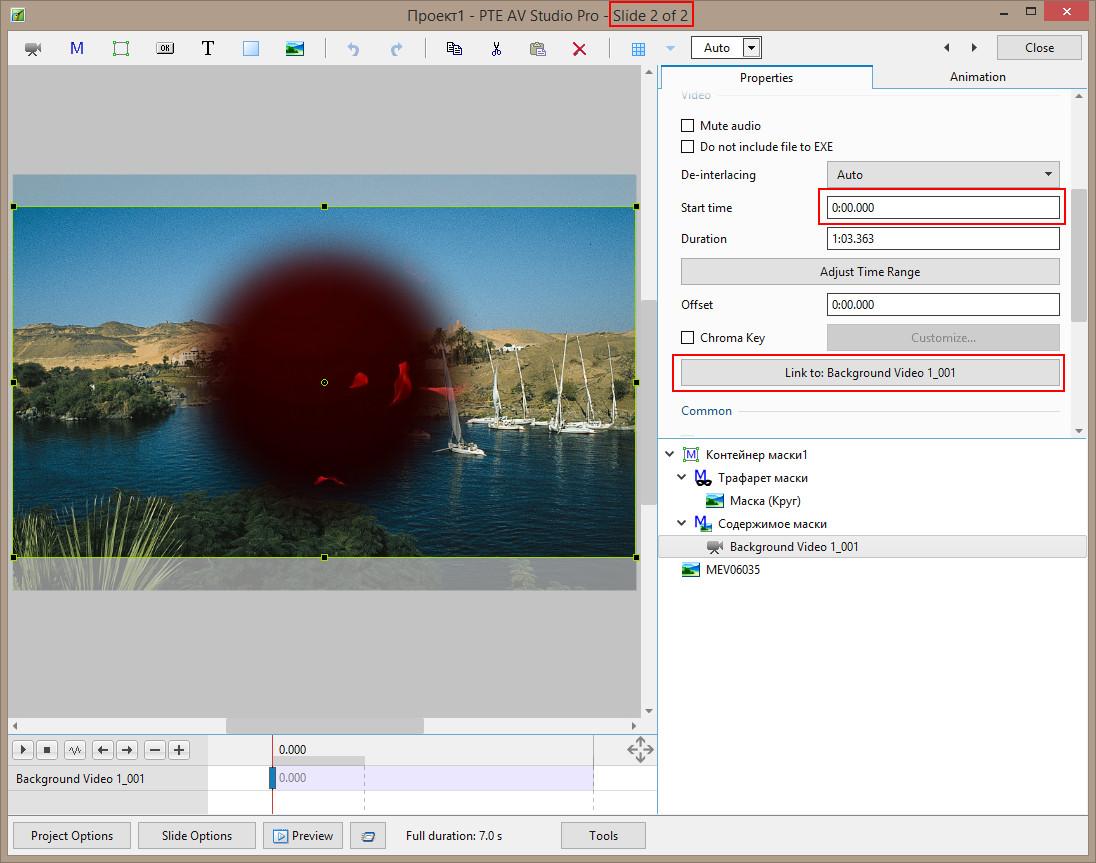Screen dimensions: 1096x863
Task: Select the Text tool icon
Action: pyautogui.click(x=208, y=48)
